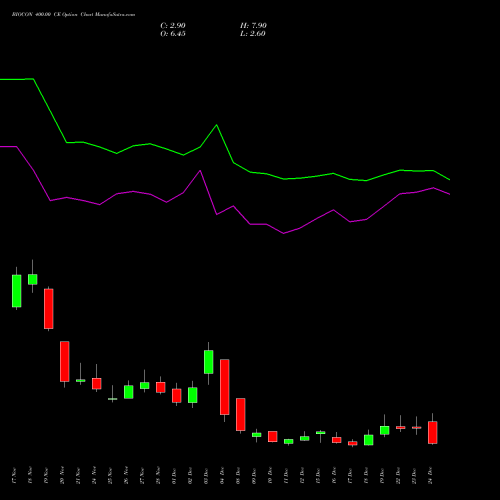This screenshot has height=500, width=500.
Task: Click the green candlestick above 03 Dec
Action: [209, 362]
